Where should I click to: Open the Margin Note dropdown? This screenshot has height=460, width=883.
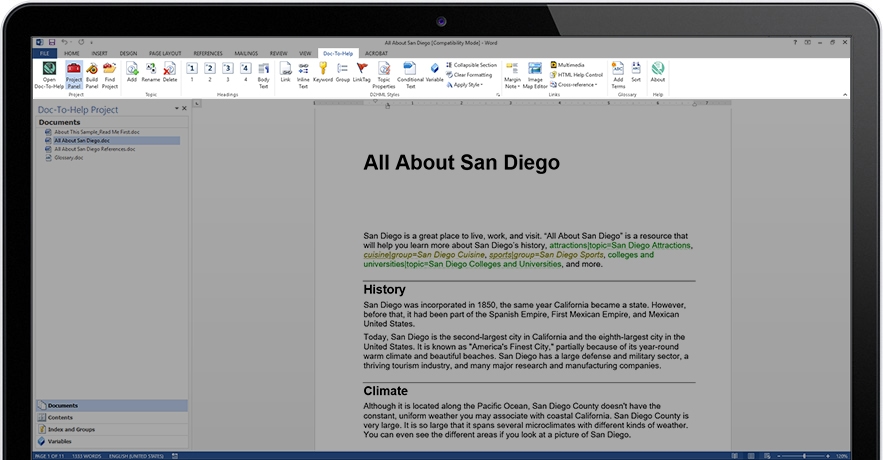coord(512,75)
